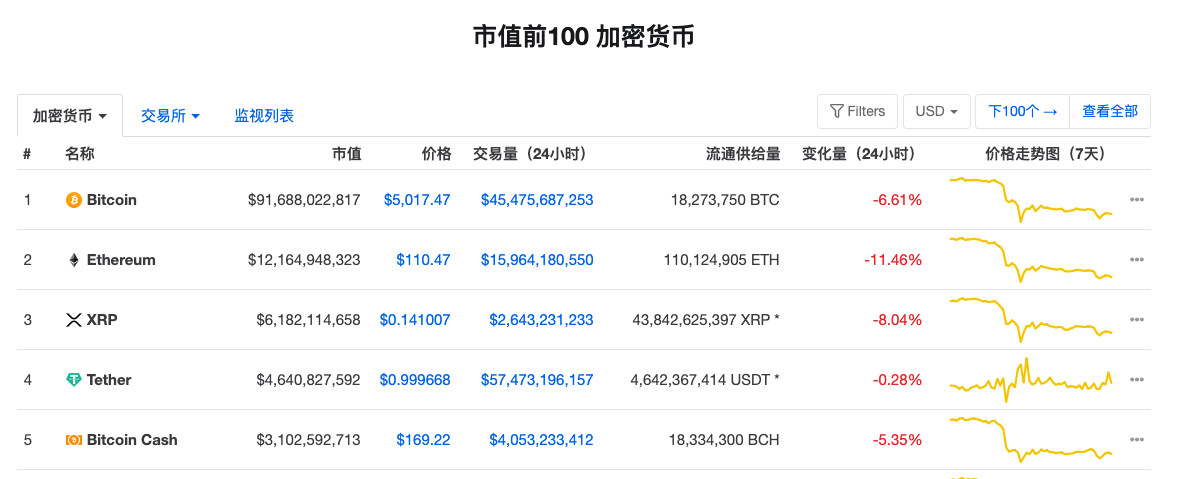Click Ethereum volume $15,964,180,550
The image size is (1196, 479).
pos(537,260)
